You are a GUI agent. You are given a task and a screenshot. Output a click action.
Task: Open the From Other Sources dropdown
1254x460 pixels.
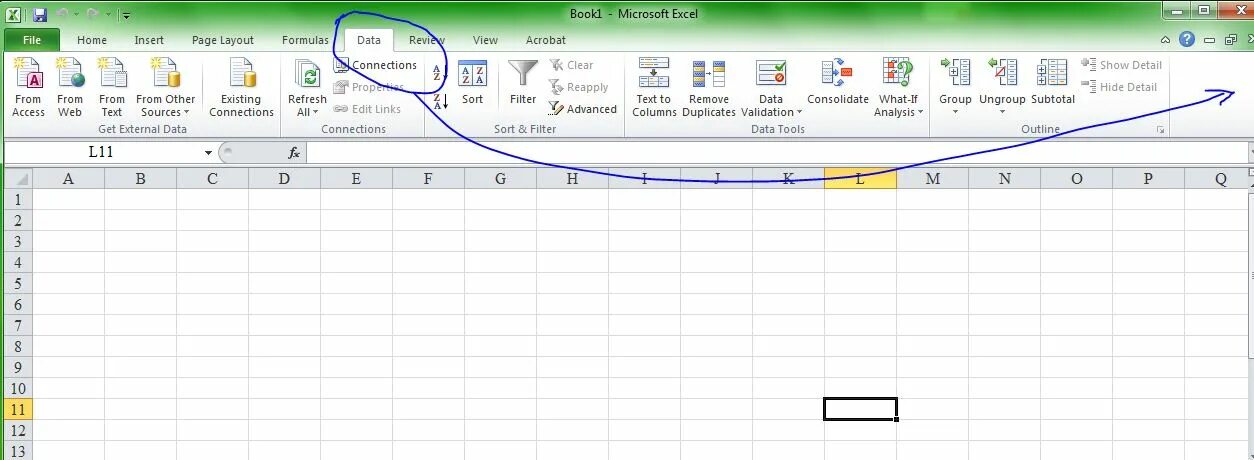click(165, 87)
